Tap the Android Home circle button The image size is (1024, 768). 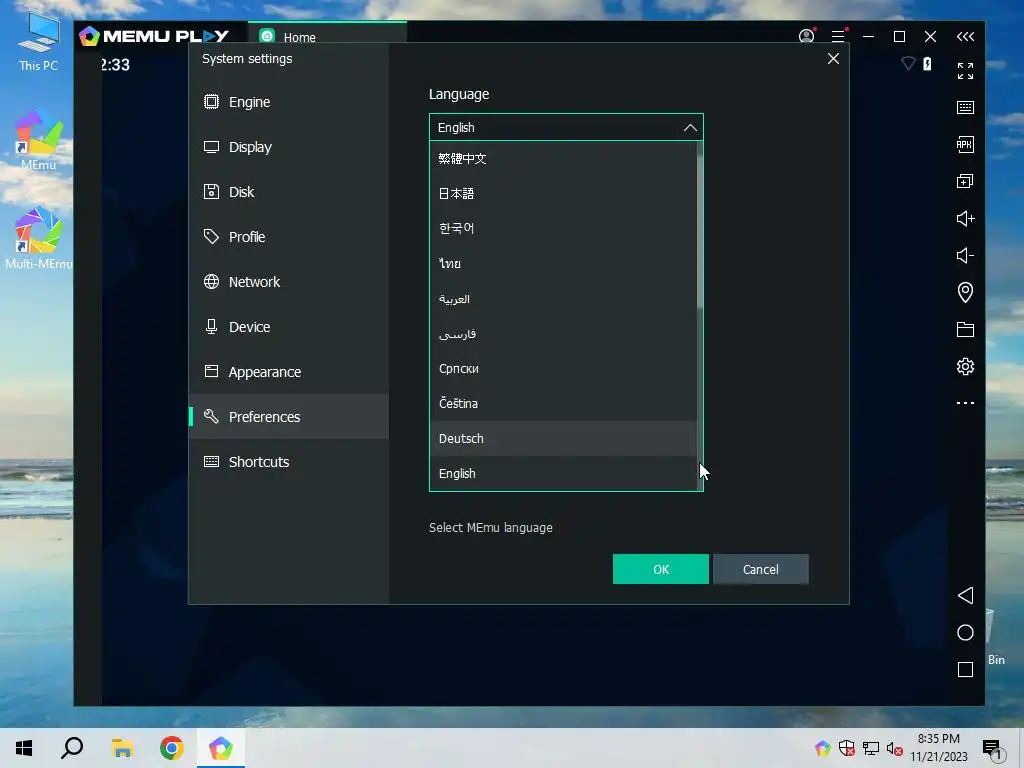[x=965, y=633]
